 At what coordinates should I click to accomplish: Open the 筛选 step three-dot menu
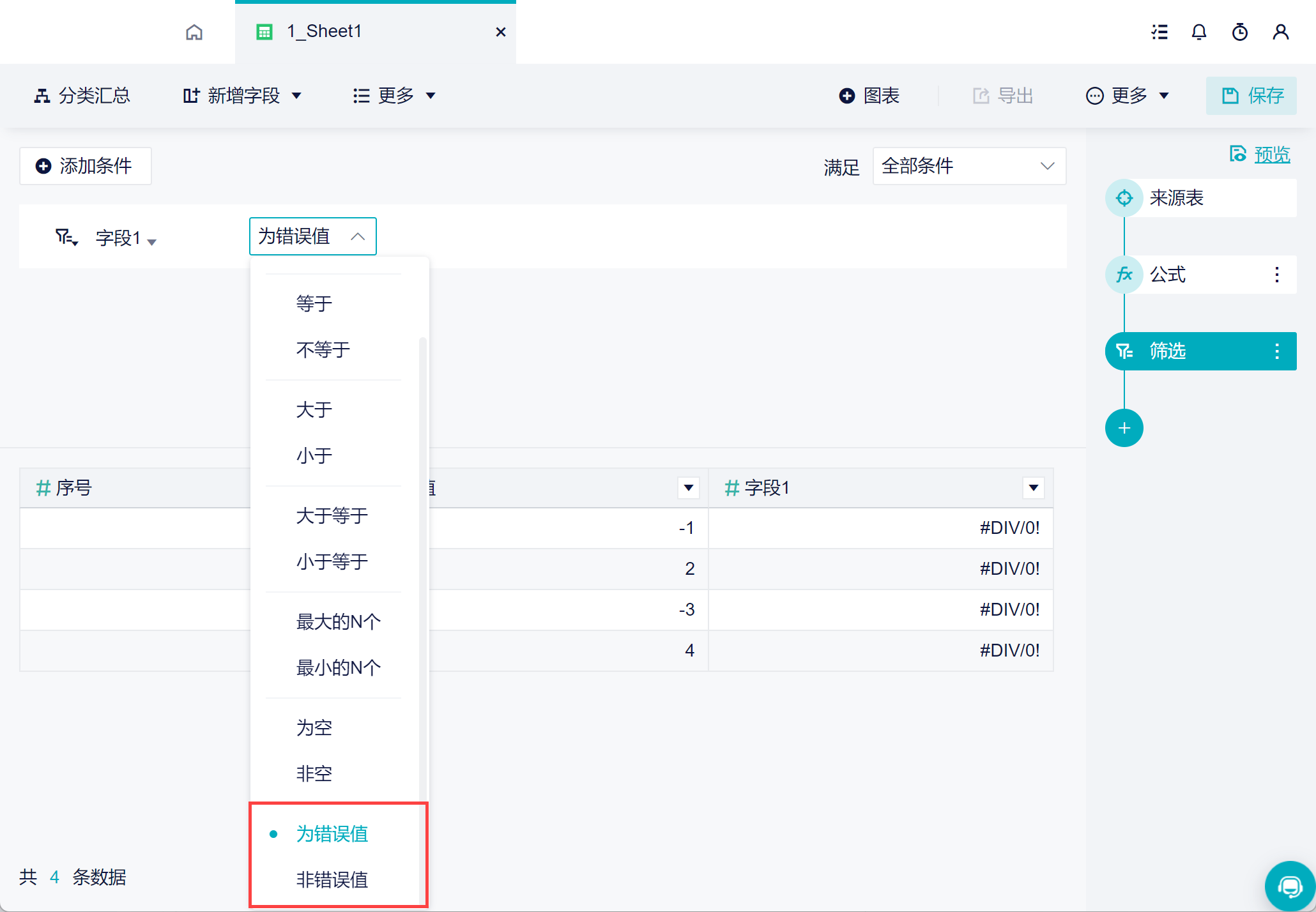click(x=1276, y=351)
